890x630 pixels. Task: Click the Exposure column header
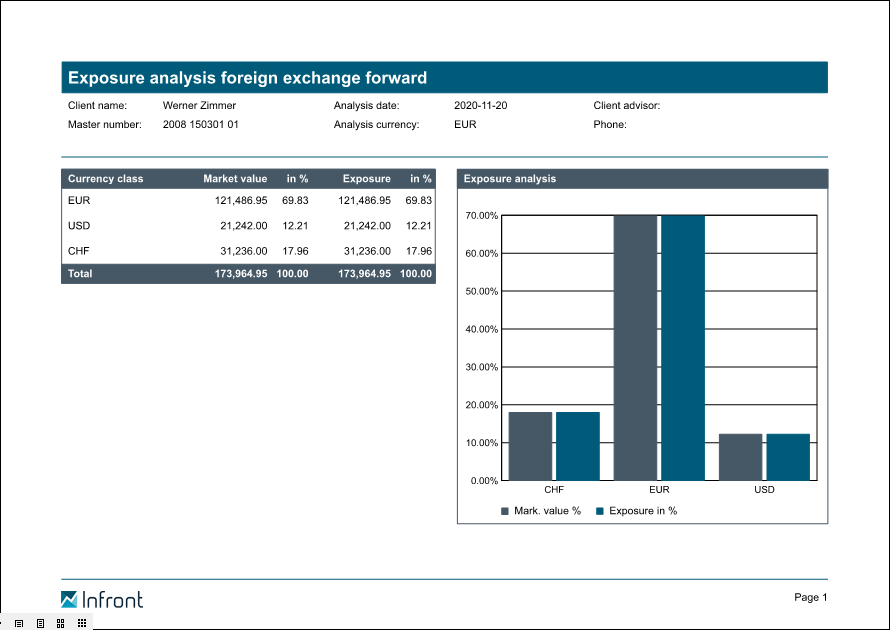(x=366, y=179)
